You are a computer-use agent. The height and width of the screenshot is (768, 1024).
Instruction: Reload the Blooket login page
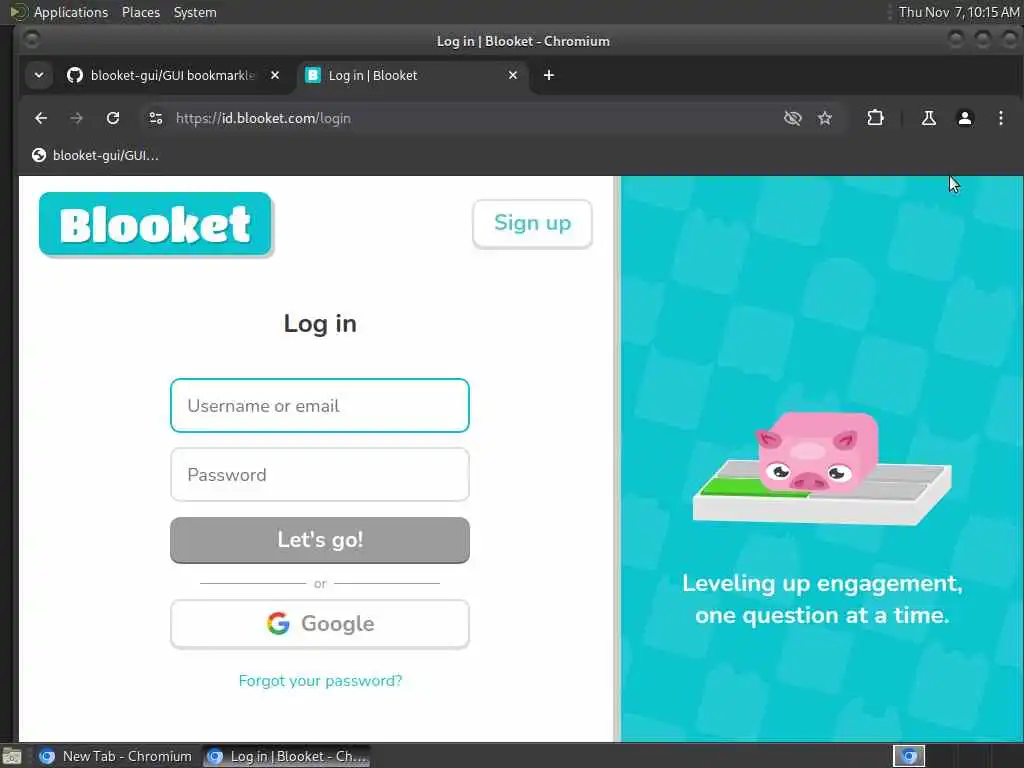(x=113, y=118)
